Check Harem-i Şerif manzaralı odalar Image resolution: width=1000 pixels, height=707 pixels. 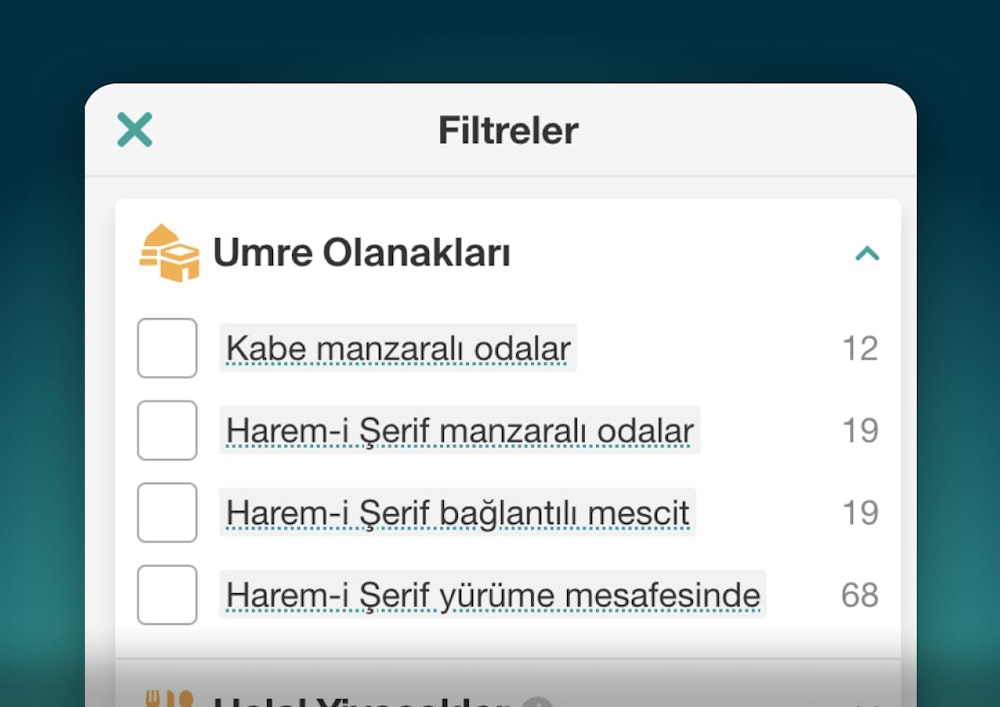pos(167,430)
